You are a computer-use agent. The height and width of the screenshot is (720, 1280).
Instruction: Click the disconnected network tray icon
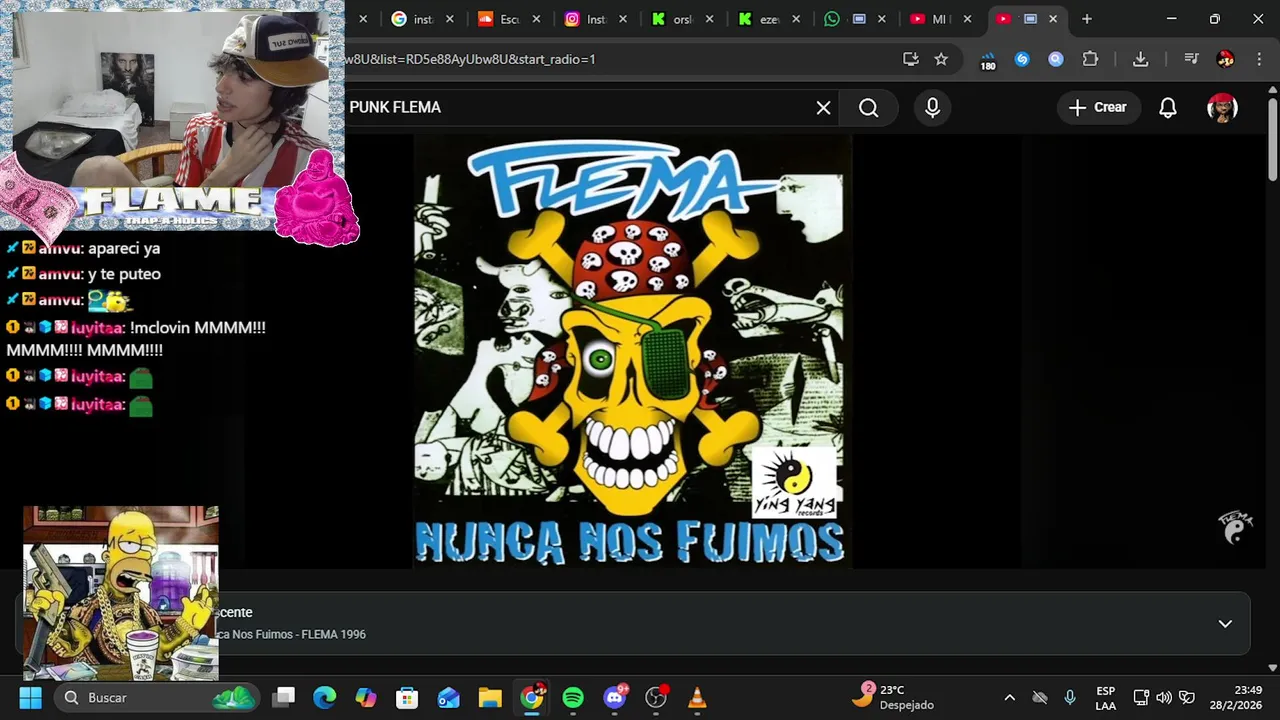point(1040,698)
